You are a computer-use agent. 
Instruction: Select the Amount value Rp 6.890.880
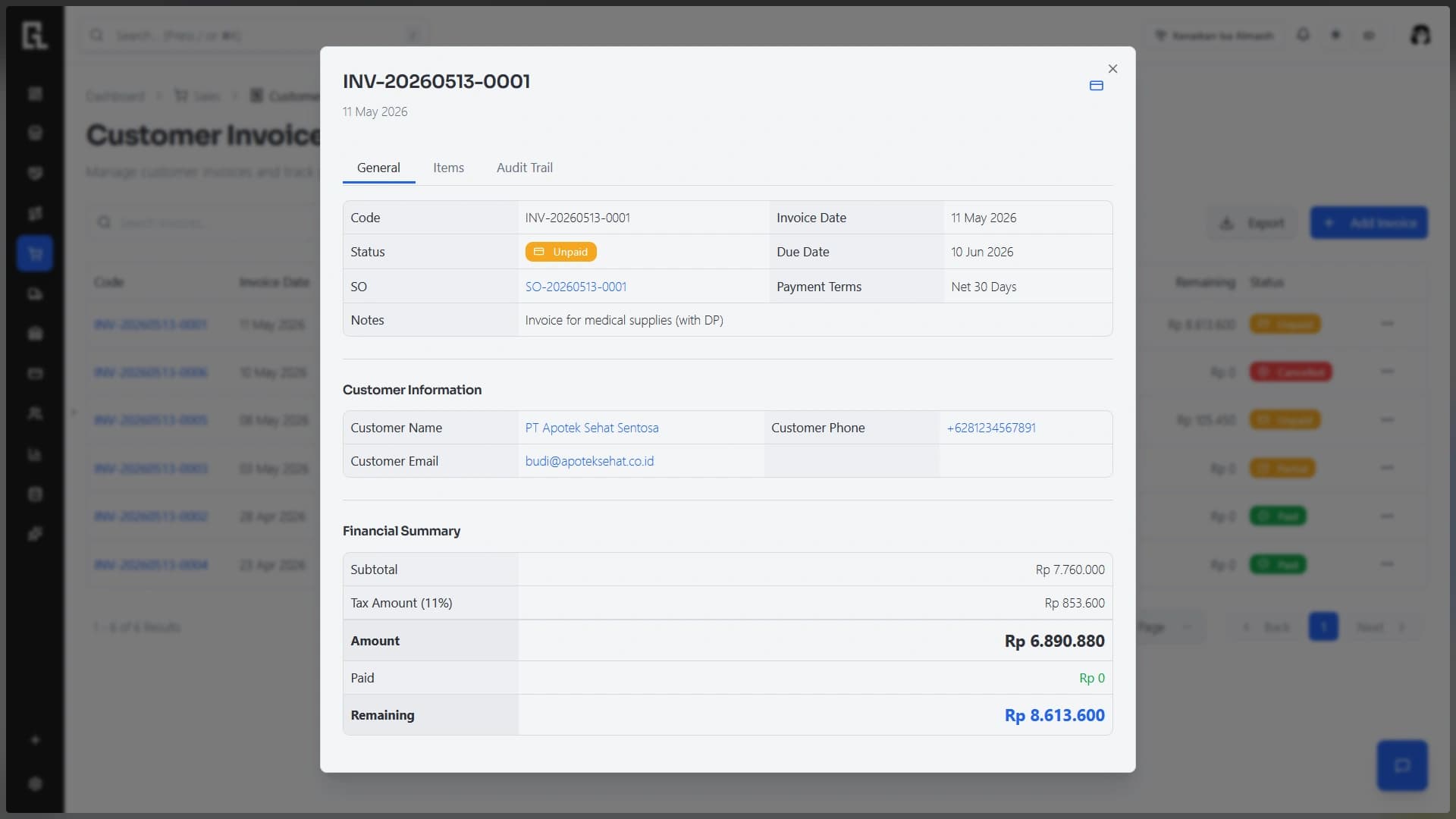coord(1054,641)
